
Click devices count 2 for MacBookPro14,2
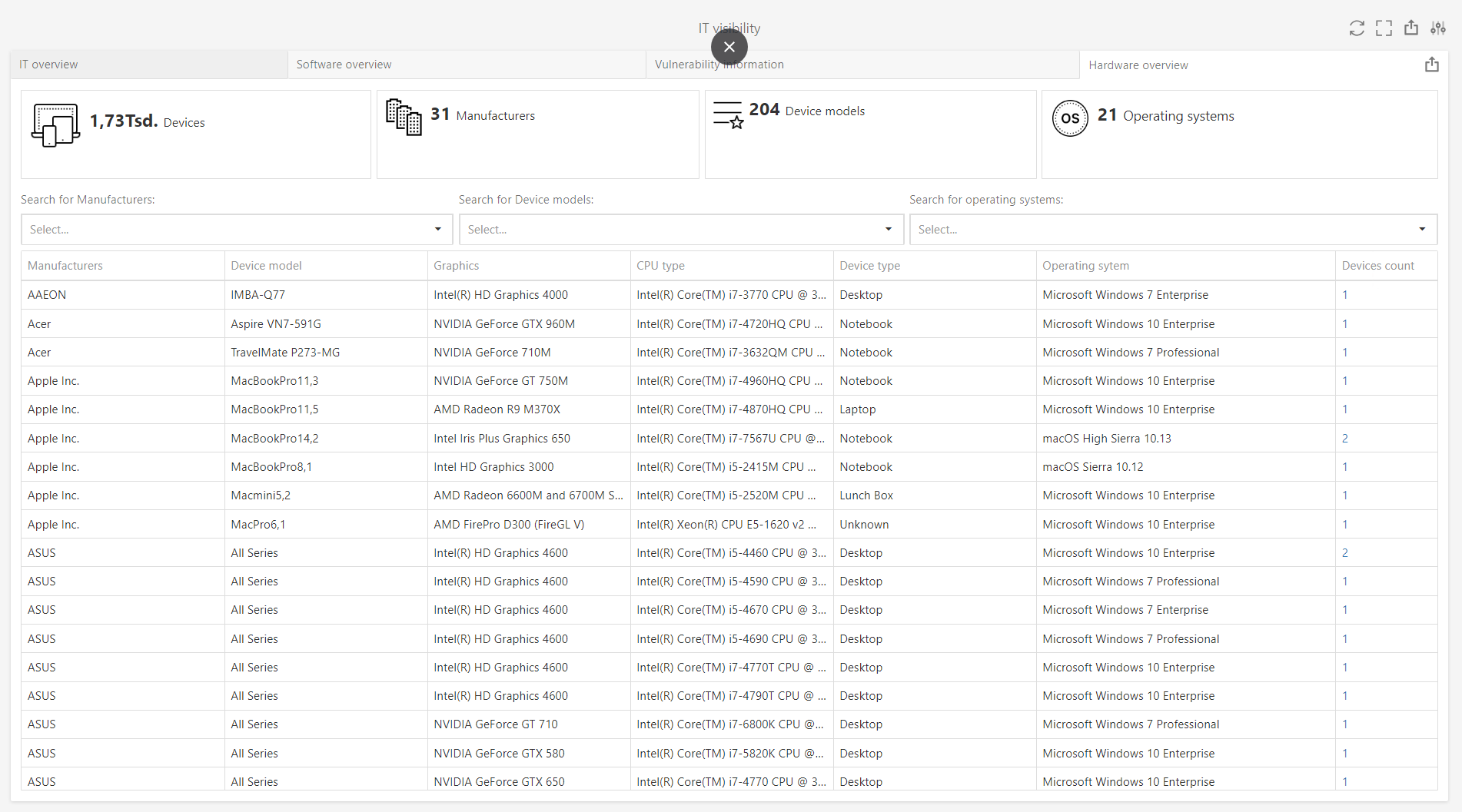point(1345,439)
